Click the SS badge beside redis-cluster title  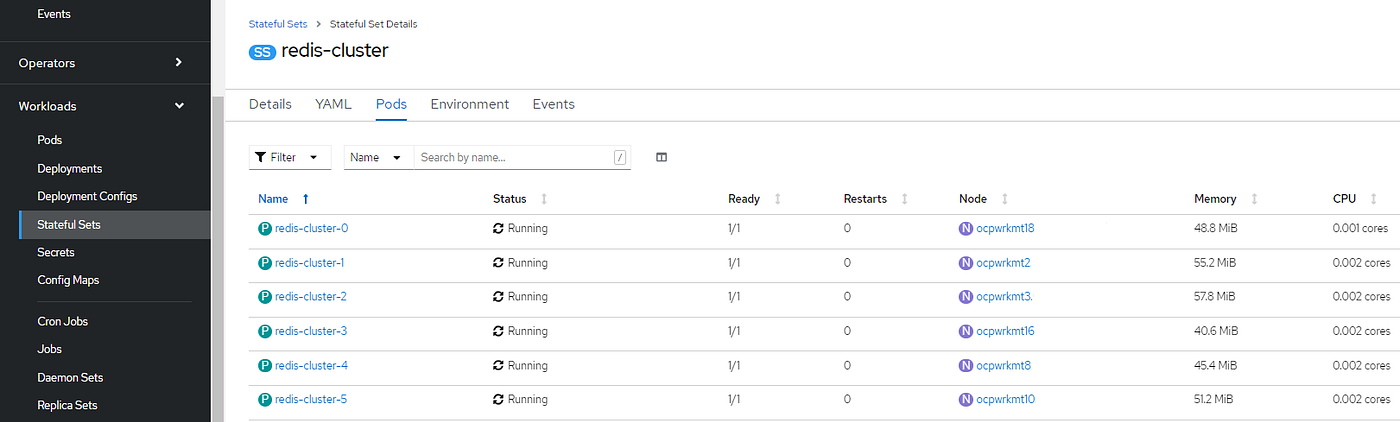pos(263,52)
